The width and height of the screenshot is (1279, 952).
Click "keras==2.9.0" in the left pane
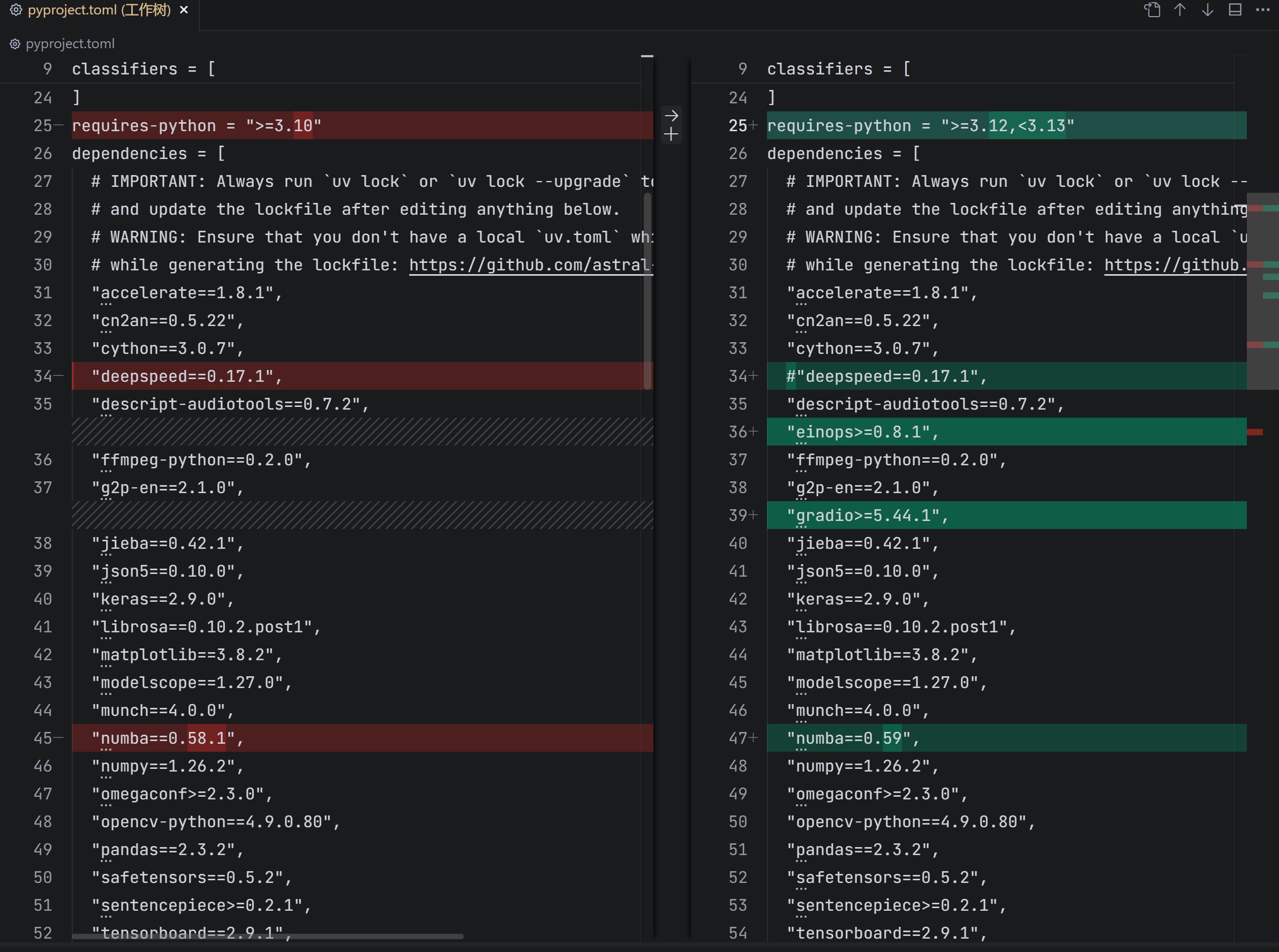click(163, 599)
